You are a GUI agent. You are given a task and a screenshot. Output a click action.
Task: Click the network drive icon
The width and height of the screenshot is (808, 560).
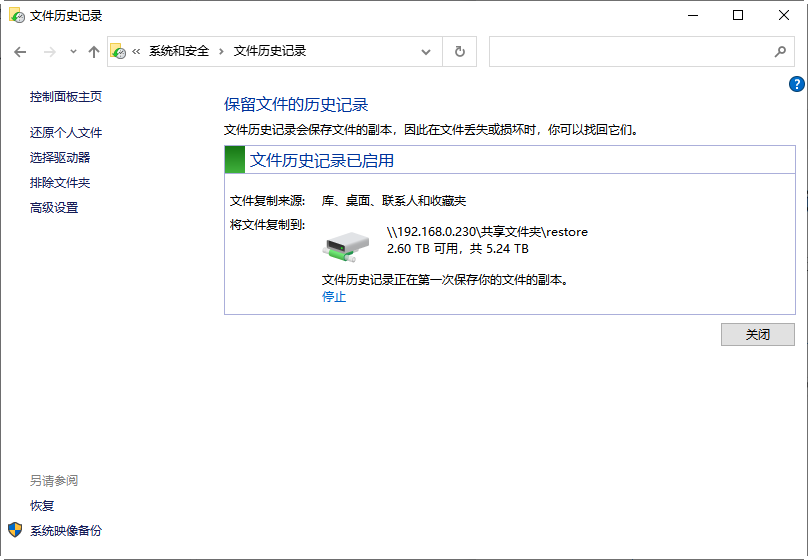[346, 246]
